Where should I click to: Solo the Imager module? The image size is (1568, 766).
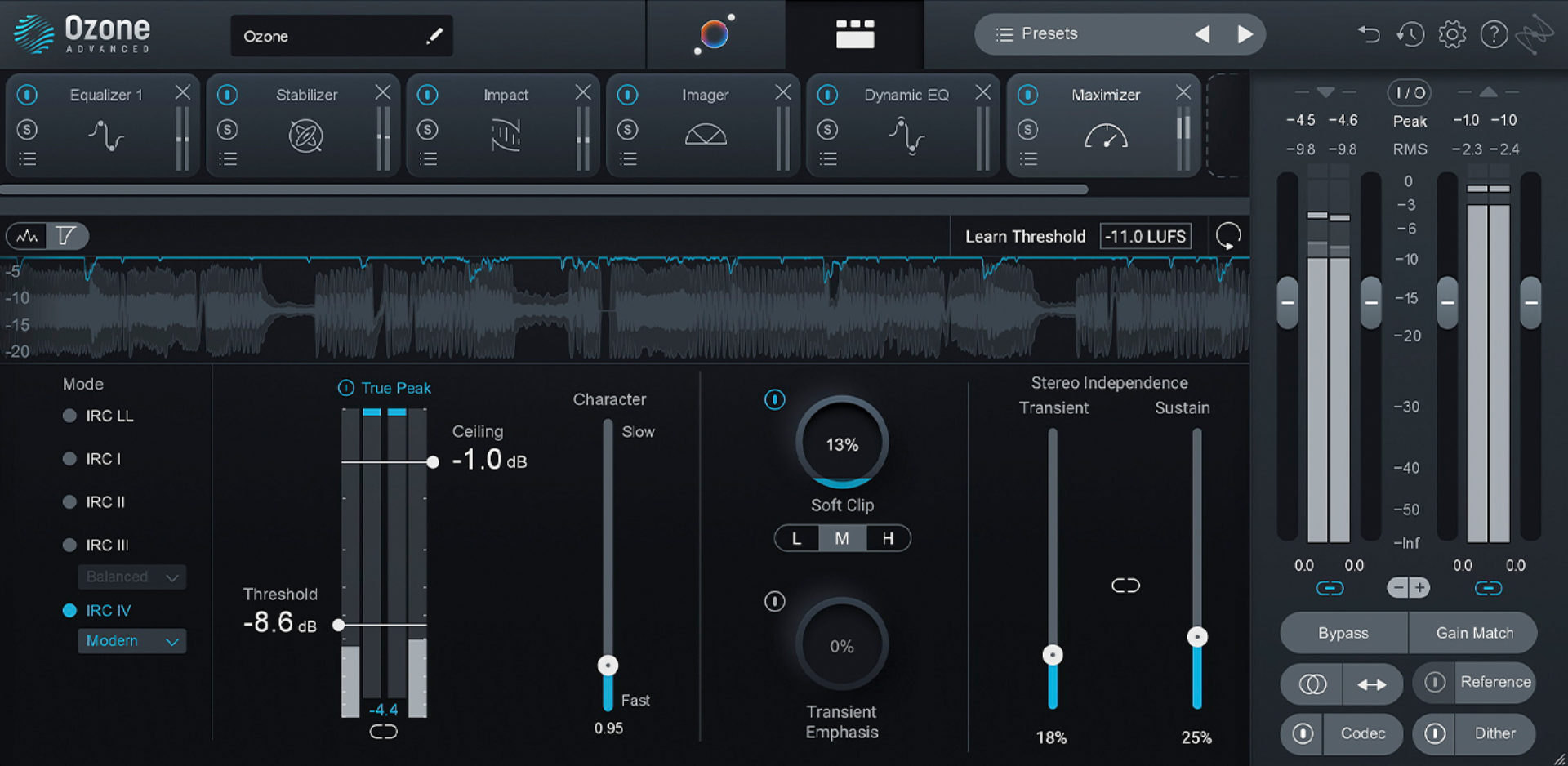[628, 129]
